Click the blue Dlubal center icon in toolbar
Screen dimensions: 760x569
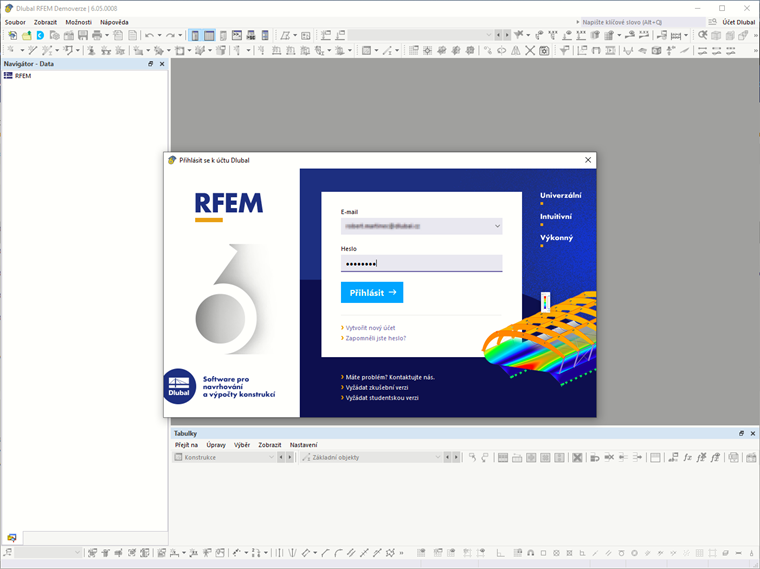click(x=40, y=35)
